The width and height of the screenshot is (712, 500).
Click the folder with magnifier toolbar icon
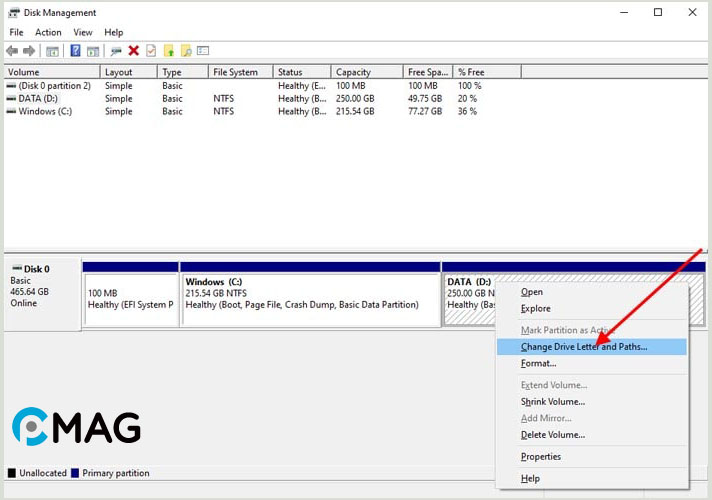coord(186,51)
